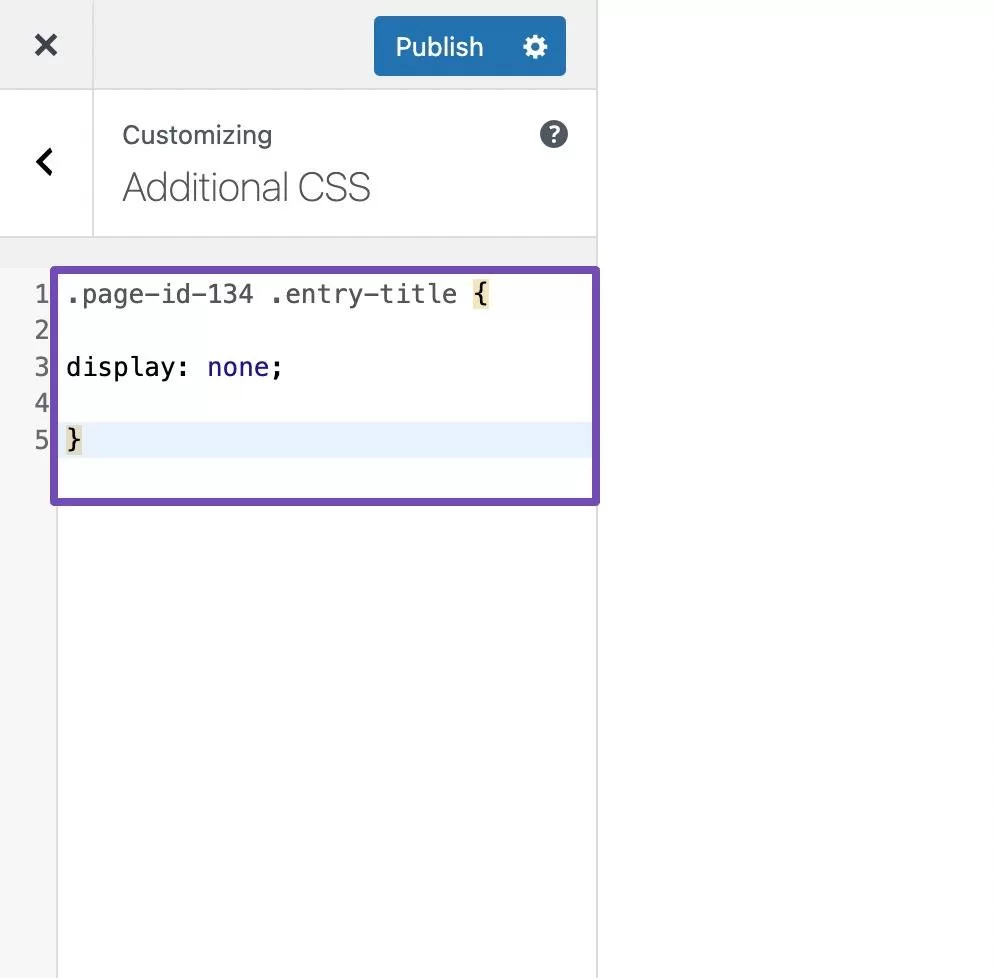Place cursor on empty line 2
The image size is (994, 978).
click(x=300, y=331)
